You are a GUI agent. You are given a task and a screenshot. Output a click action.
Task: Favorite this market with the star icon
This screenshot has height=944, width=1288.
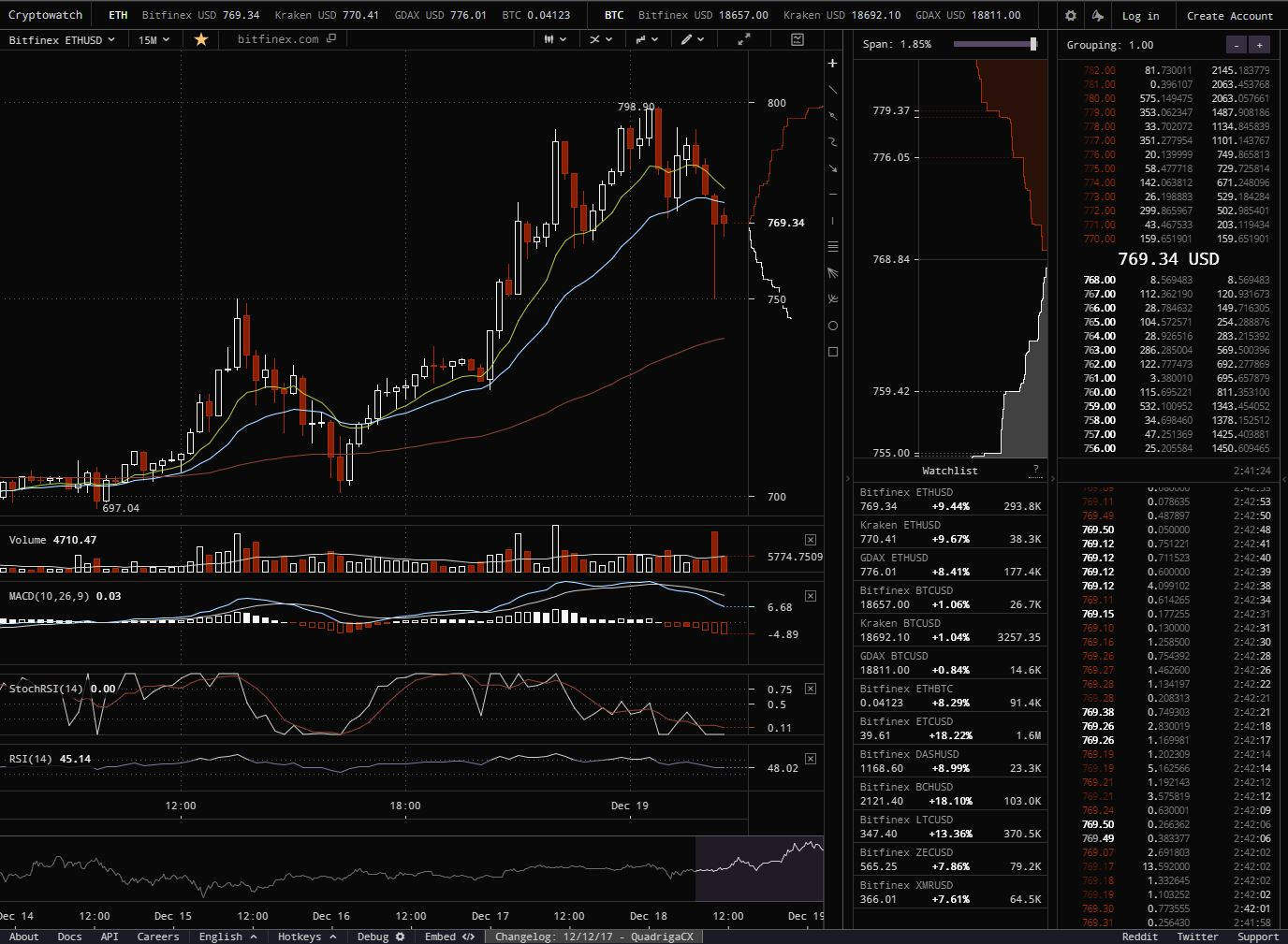pyautogui.click(x=201, y=39)
